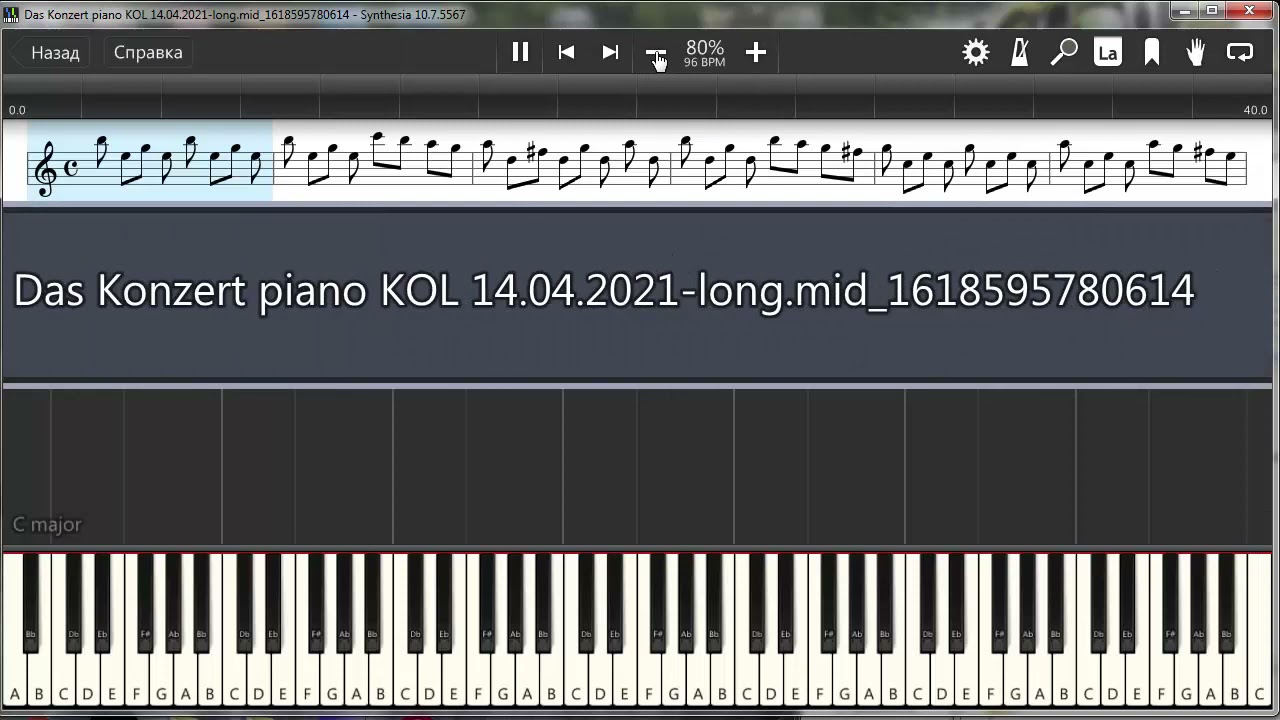1280x720 pixels.
Task: Pause the song playback
Action: (x=520, y=52)
